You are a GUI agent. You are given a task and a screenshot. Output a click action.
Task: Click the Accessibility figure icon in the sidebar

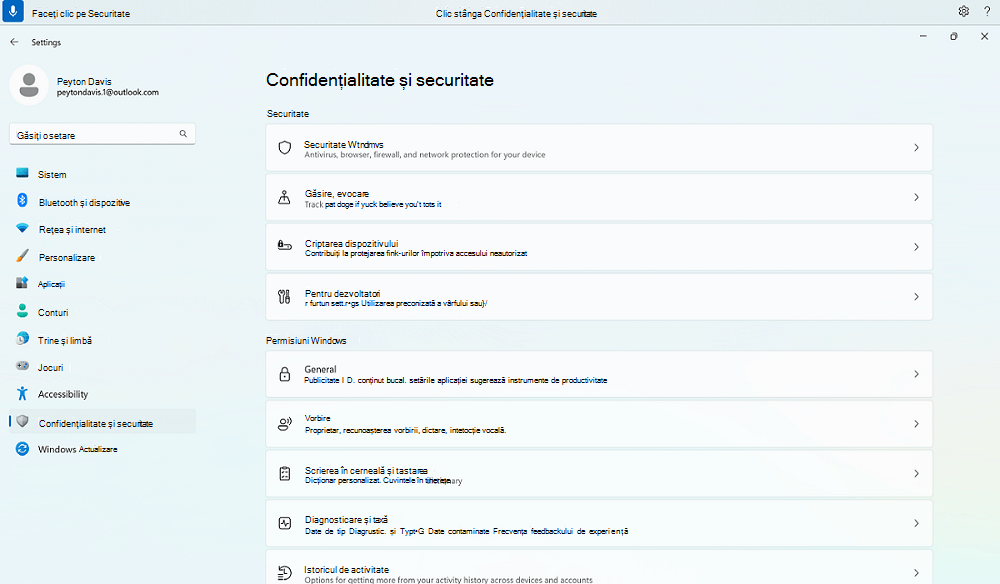[22, 393]
